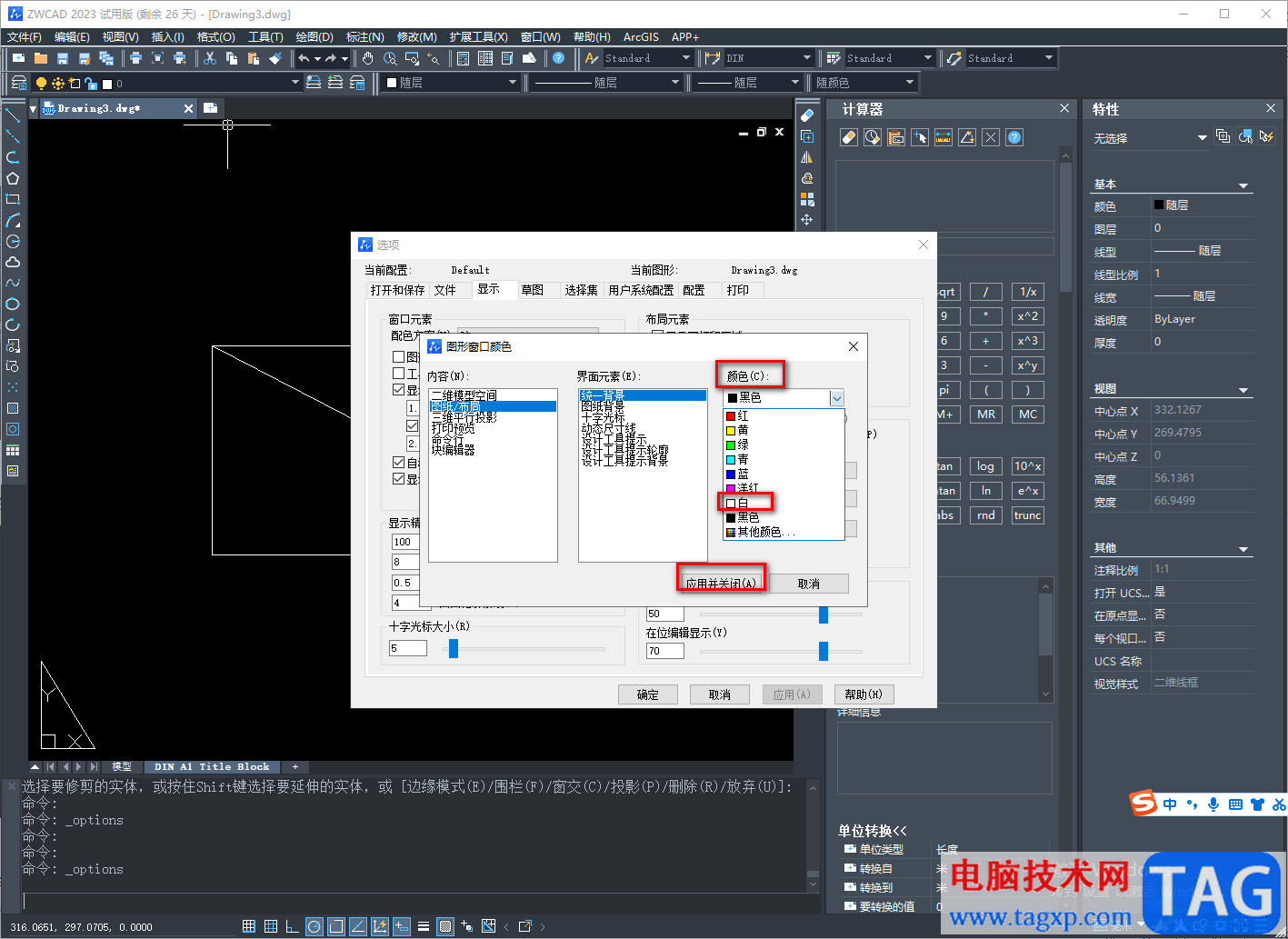Click the crosshair size input showing 5
This screenshot has width=1288, height=939.
point(408,648)
